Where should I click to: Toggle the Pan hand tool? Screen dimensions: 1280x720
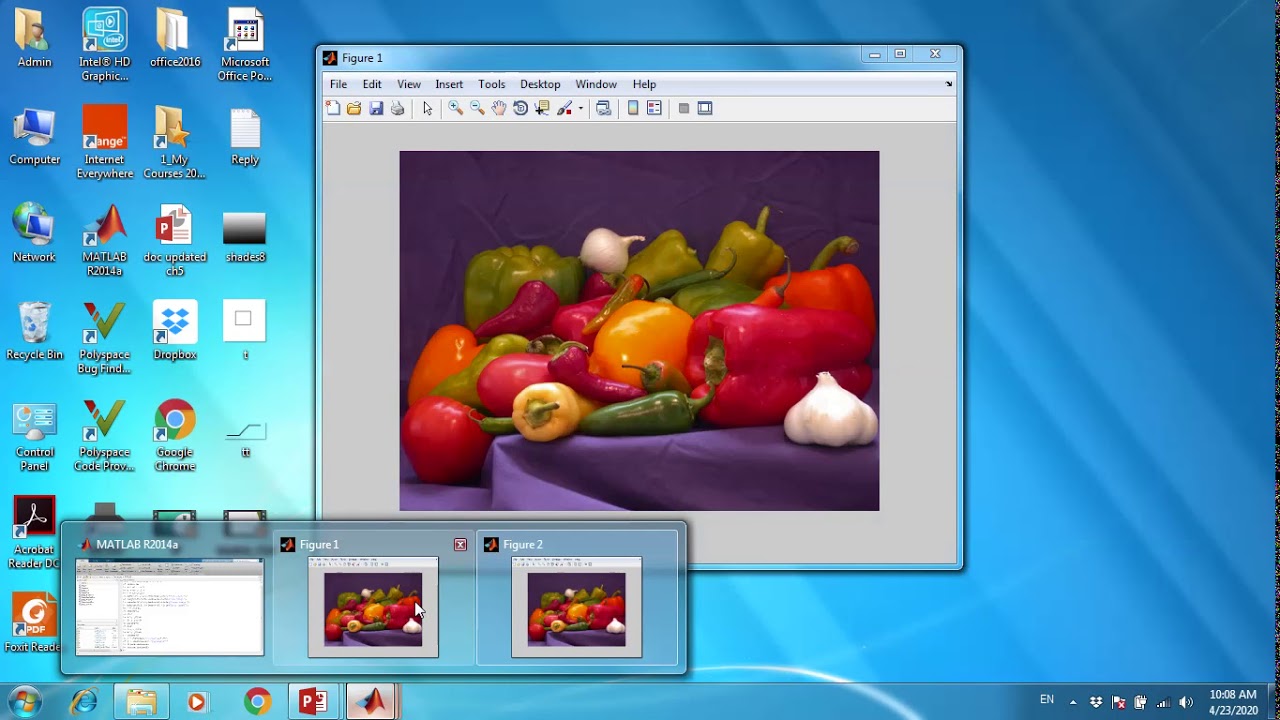coord(499,108)
